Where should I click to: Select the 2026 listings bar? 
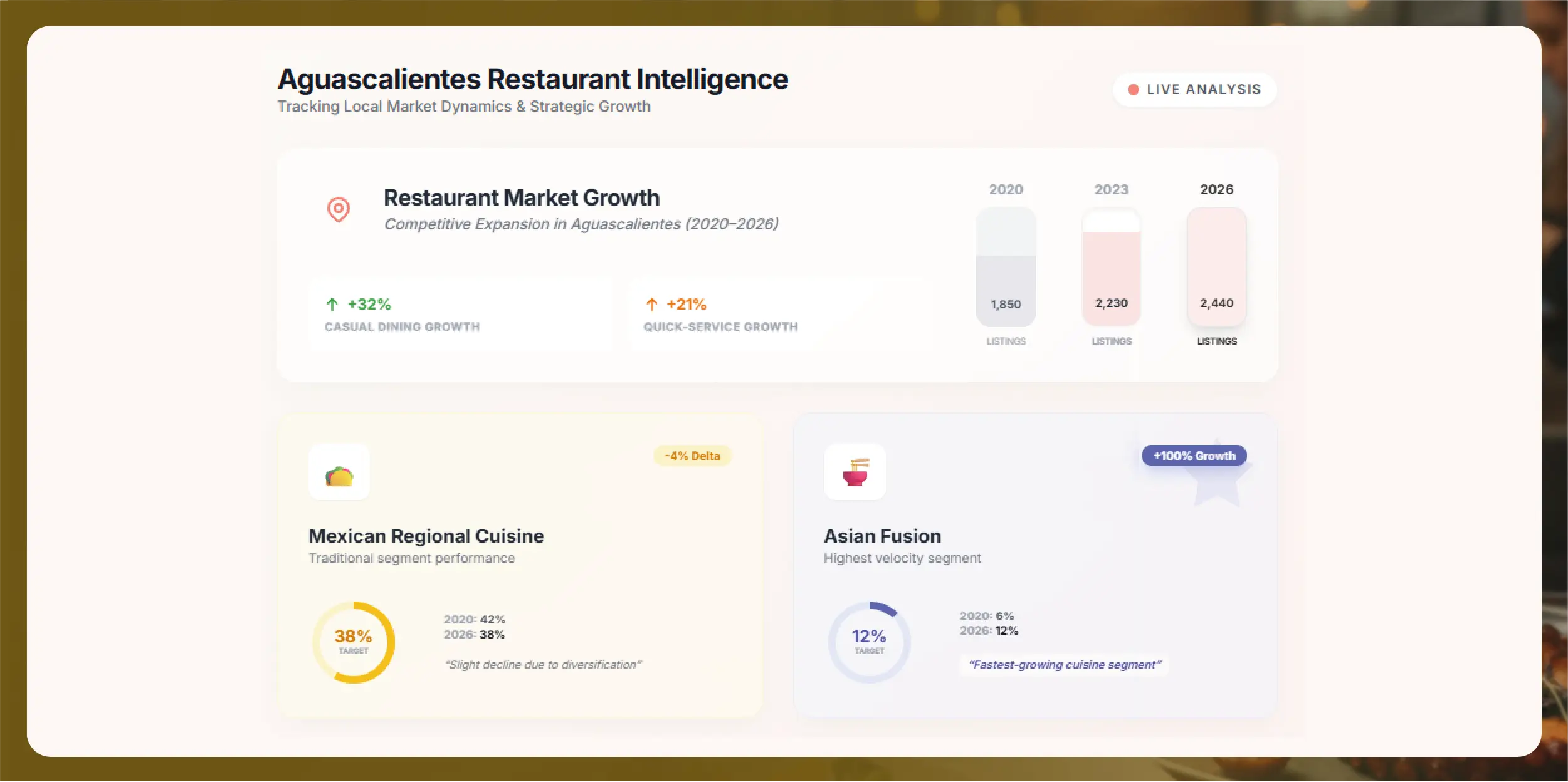(1216, 267)
